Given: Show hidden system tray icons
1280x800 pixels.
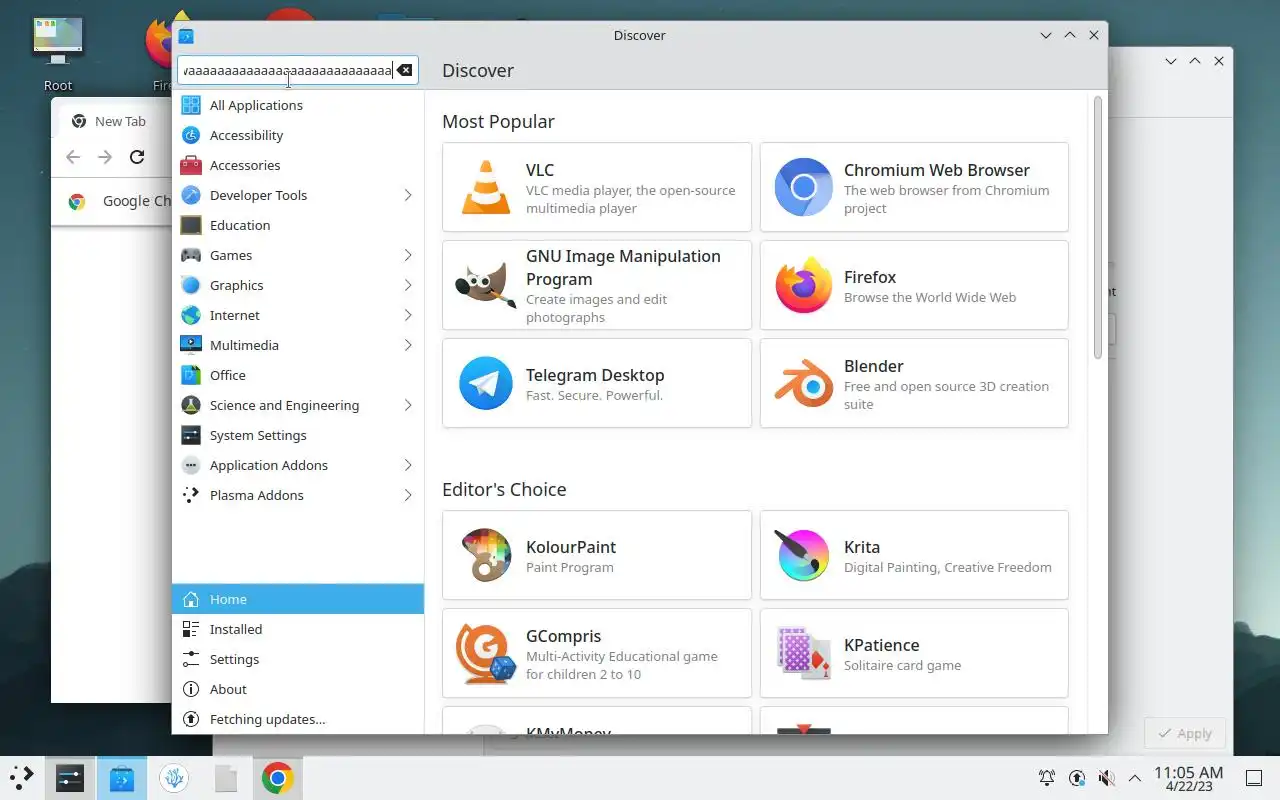Looking at the screenshot, I should pos(1135,778).
